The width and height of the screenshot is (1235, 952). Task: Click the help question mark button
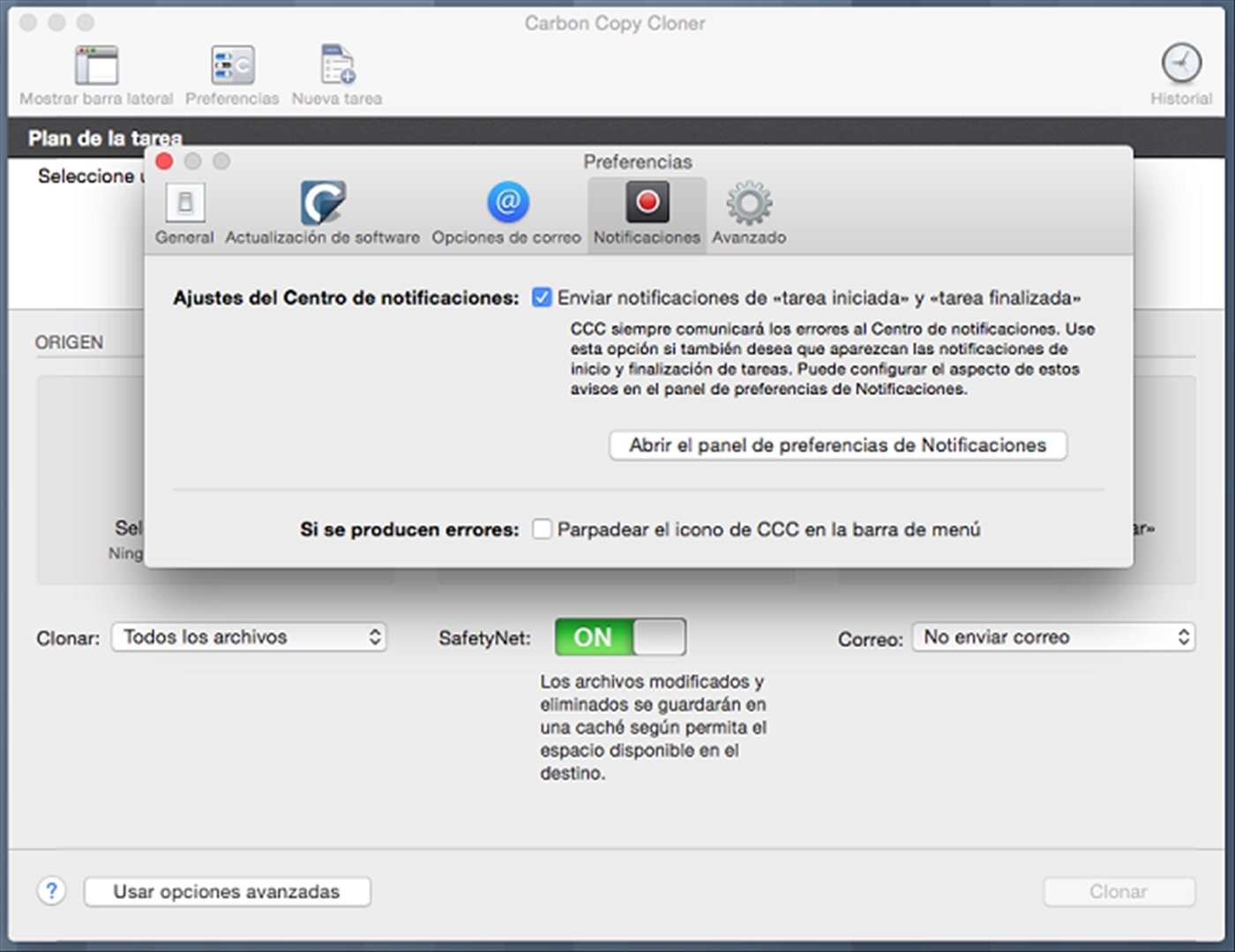pyautogui.click(x=52, y=891)
